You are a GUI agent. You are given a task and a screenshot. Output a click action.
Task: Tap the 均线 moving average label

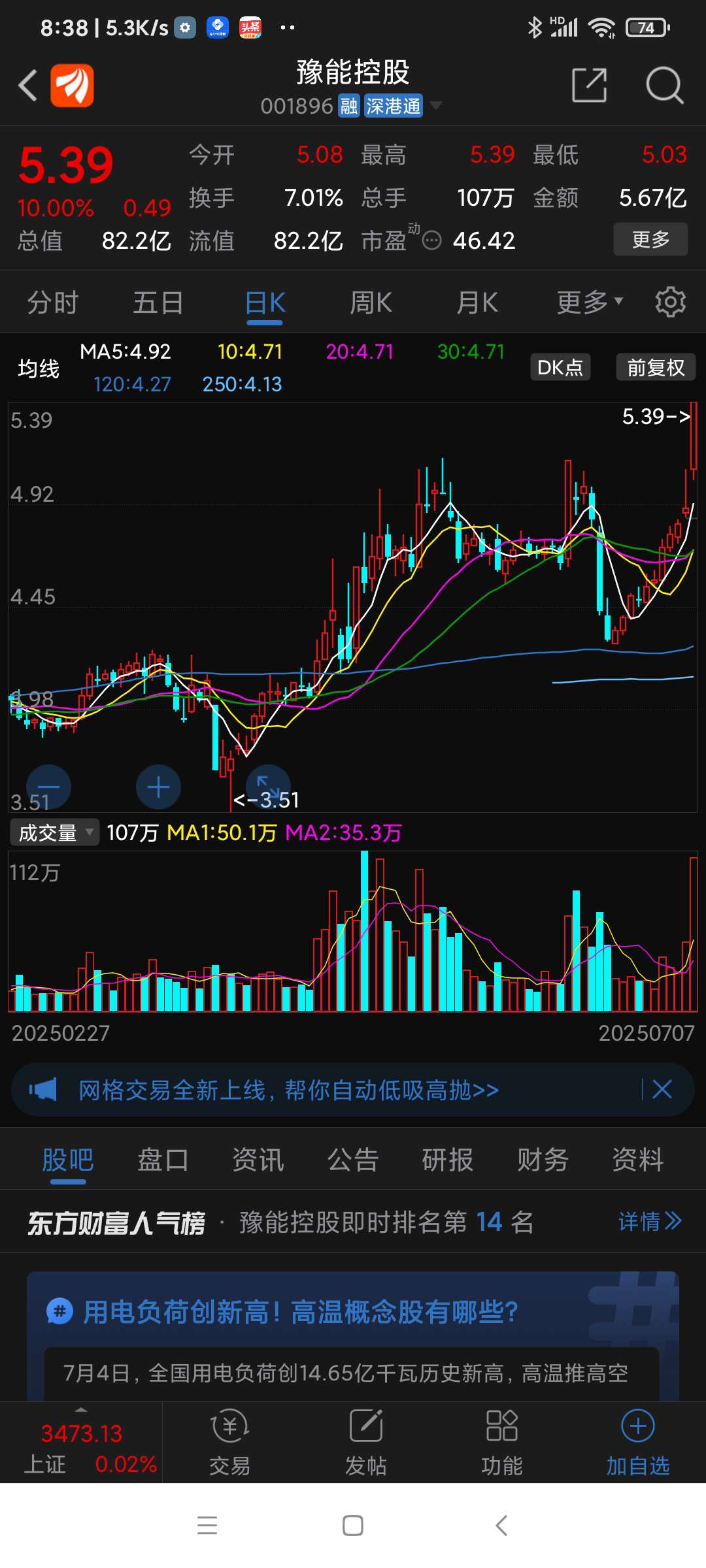click(39, 368)
